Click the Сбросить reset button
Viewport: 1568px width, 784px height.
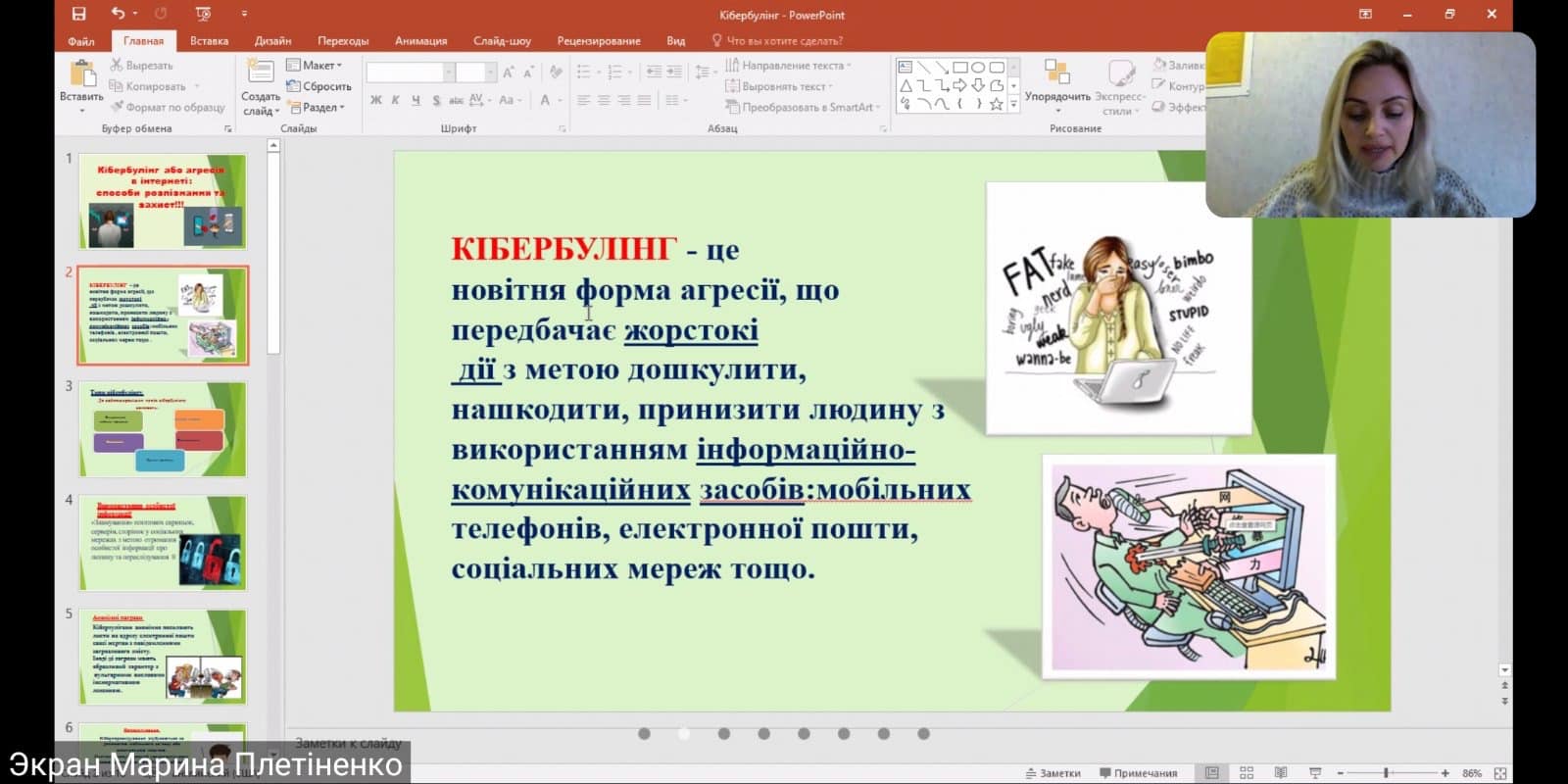coord(318,86)
